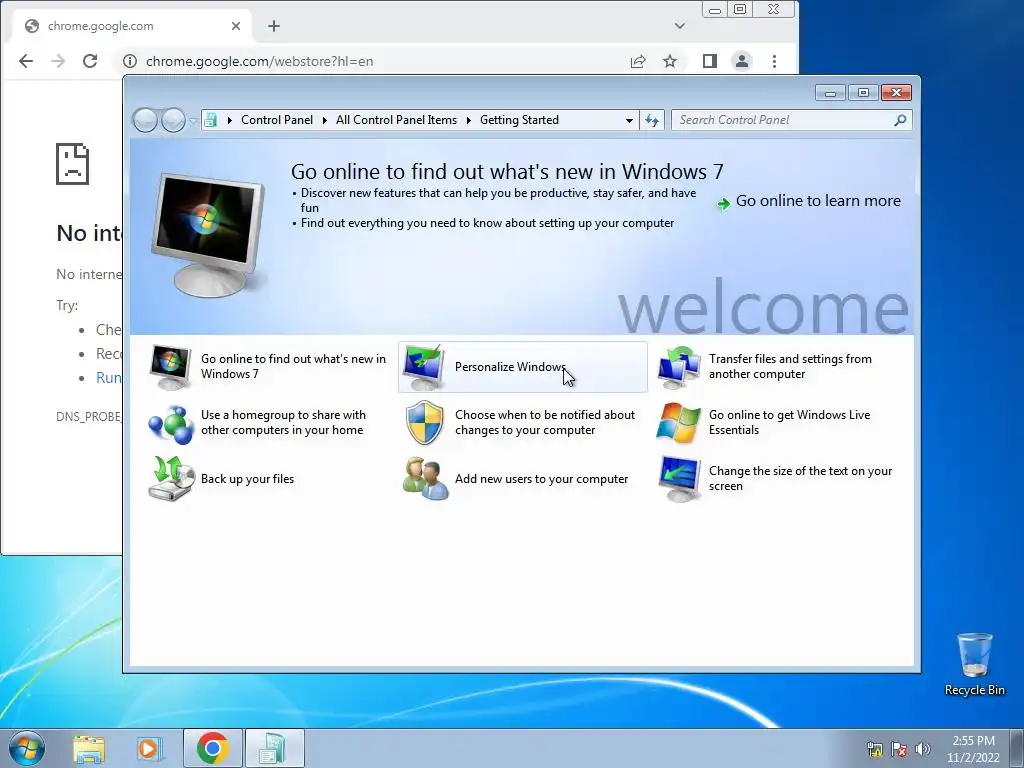Image resolution: width=1024 pixels, height=768 pixels.
Task: Click the Back up your files drive icon
Action: pos(171,479)
